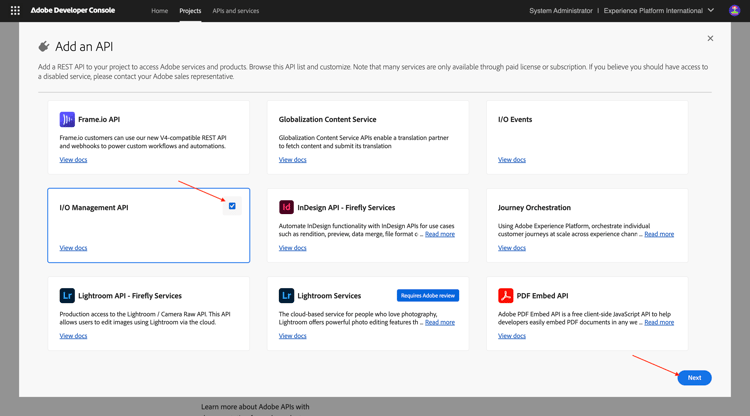Expand the organization switcher dropdown
Screen dimensions: 750x416
pyautogui.click(x=711, y=11)
